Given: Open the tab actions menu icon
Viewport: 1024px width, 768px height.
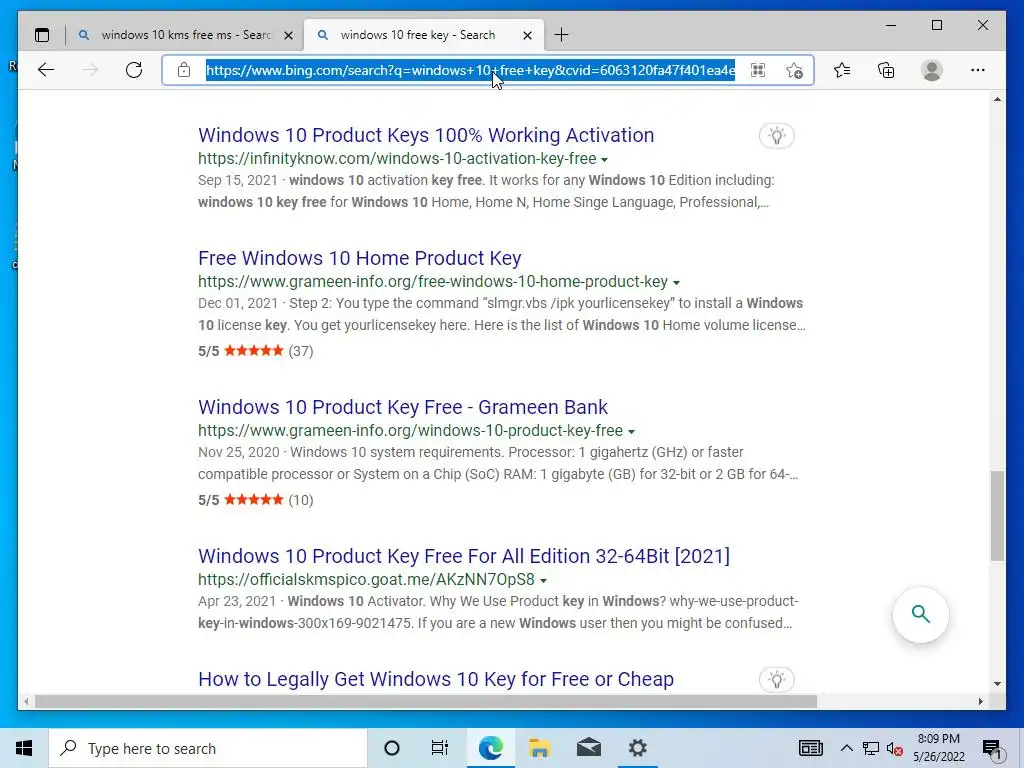Looking at the screenshot, I should click(42, 35).
